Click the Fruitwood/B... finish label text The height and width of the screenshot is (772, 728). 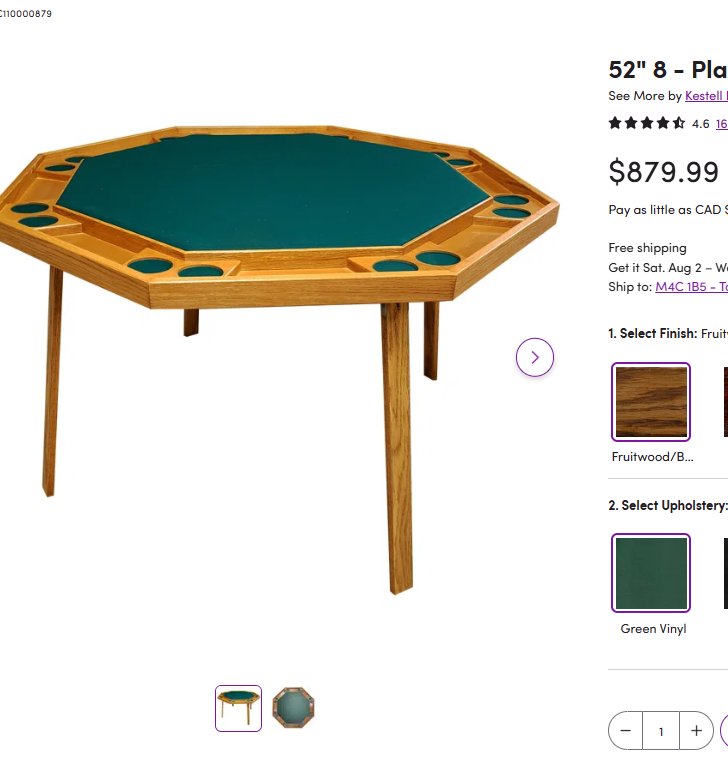click(652, 457)
